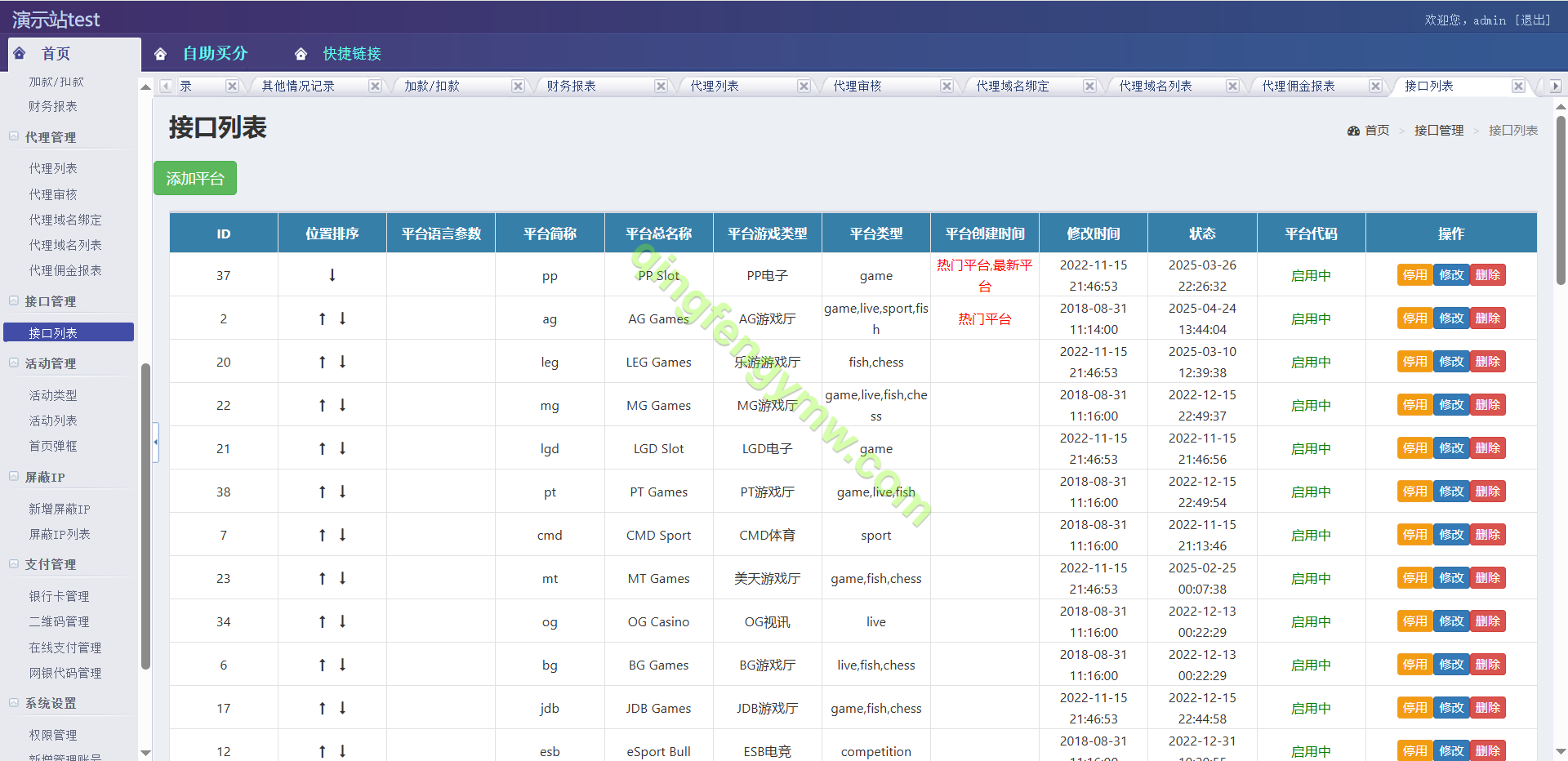
Task: Close the 代理审核 tab
Action: pos(947,86)
